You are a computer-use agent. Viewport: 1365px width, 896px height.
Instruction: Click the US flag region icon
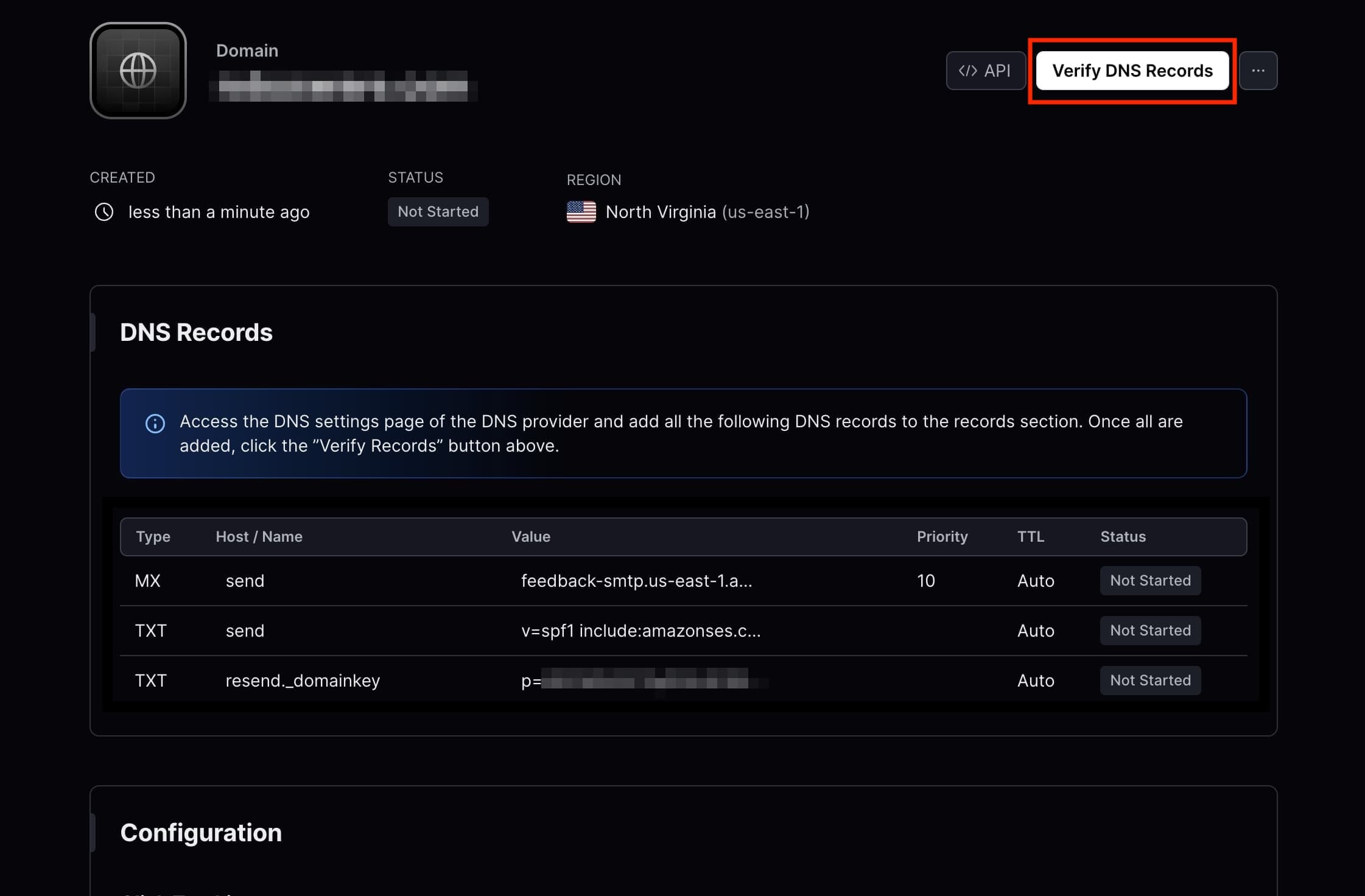pos(581,212)
